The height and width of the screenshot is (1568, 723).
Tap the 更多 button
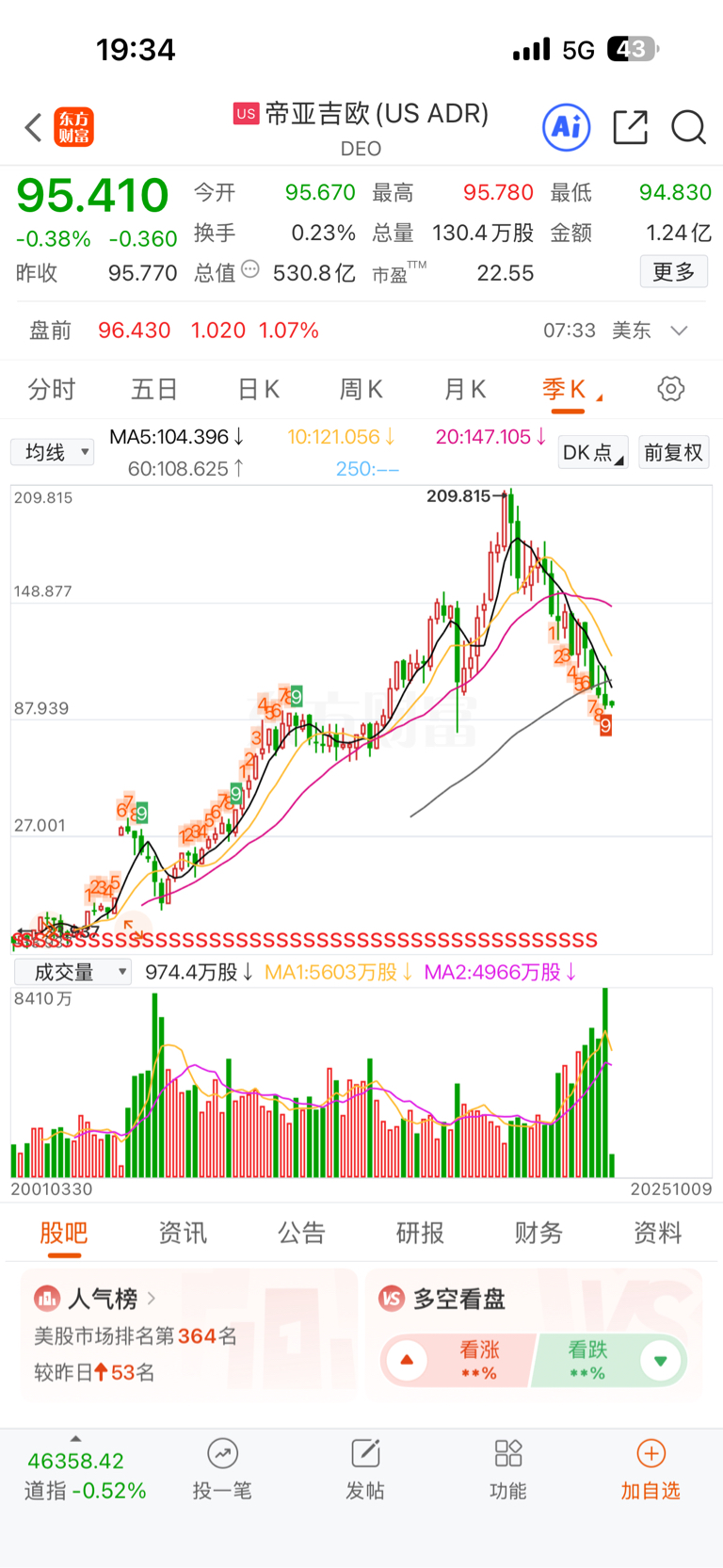pos(674,272)
